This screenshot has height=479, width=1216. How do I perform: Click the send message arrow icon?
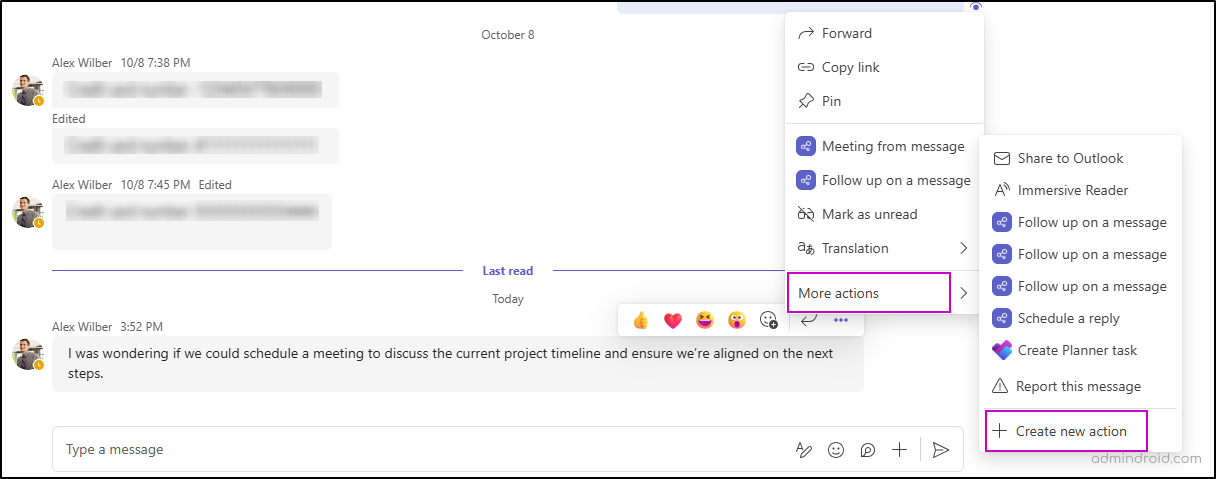click(x=940, y=450)
